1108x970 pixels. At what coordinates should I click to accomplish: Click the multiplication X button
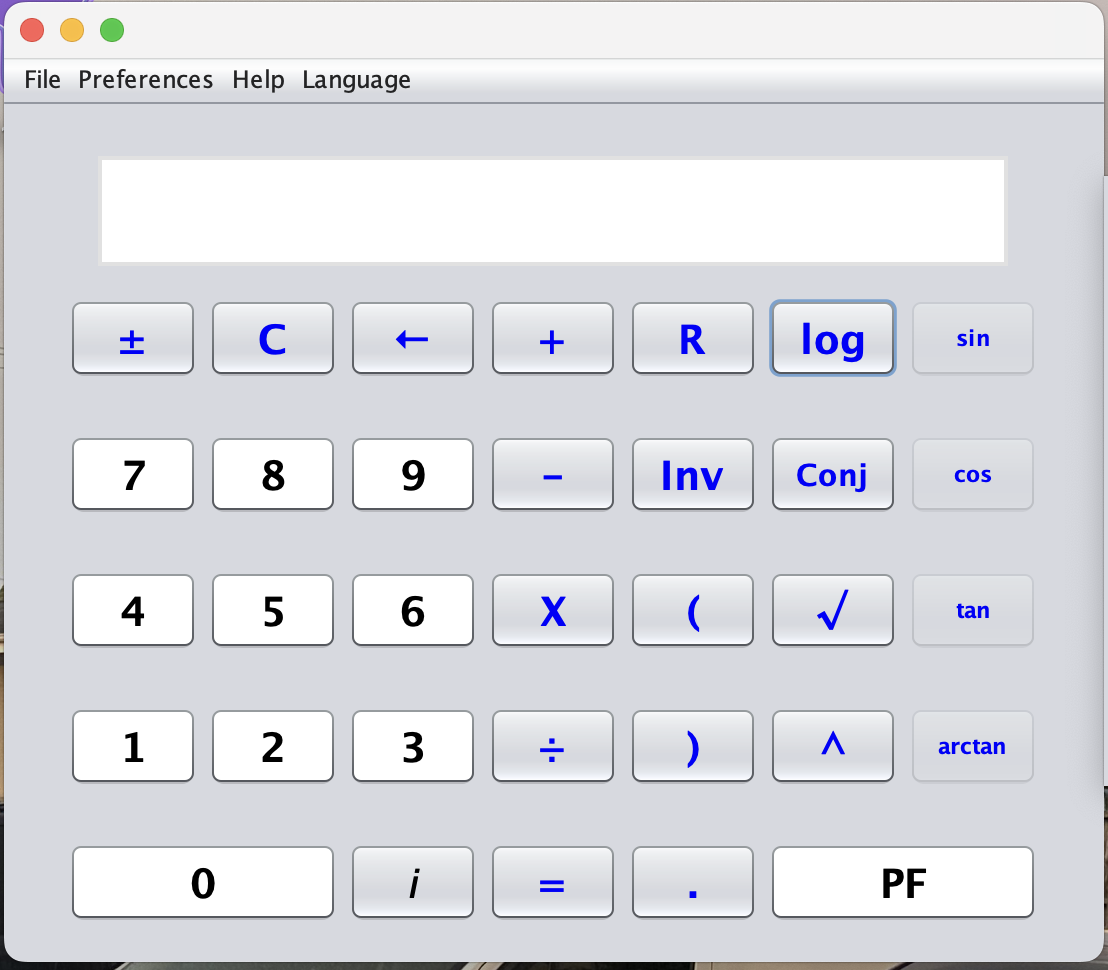tap(552, 610)
